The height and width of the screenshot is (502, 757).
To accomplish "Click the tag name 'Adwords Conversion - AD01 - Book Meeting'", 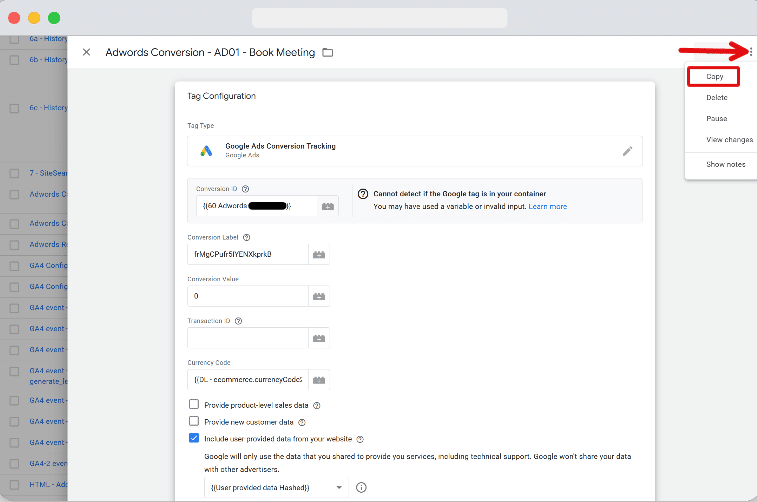I will coord(210,52).
